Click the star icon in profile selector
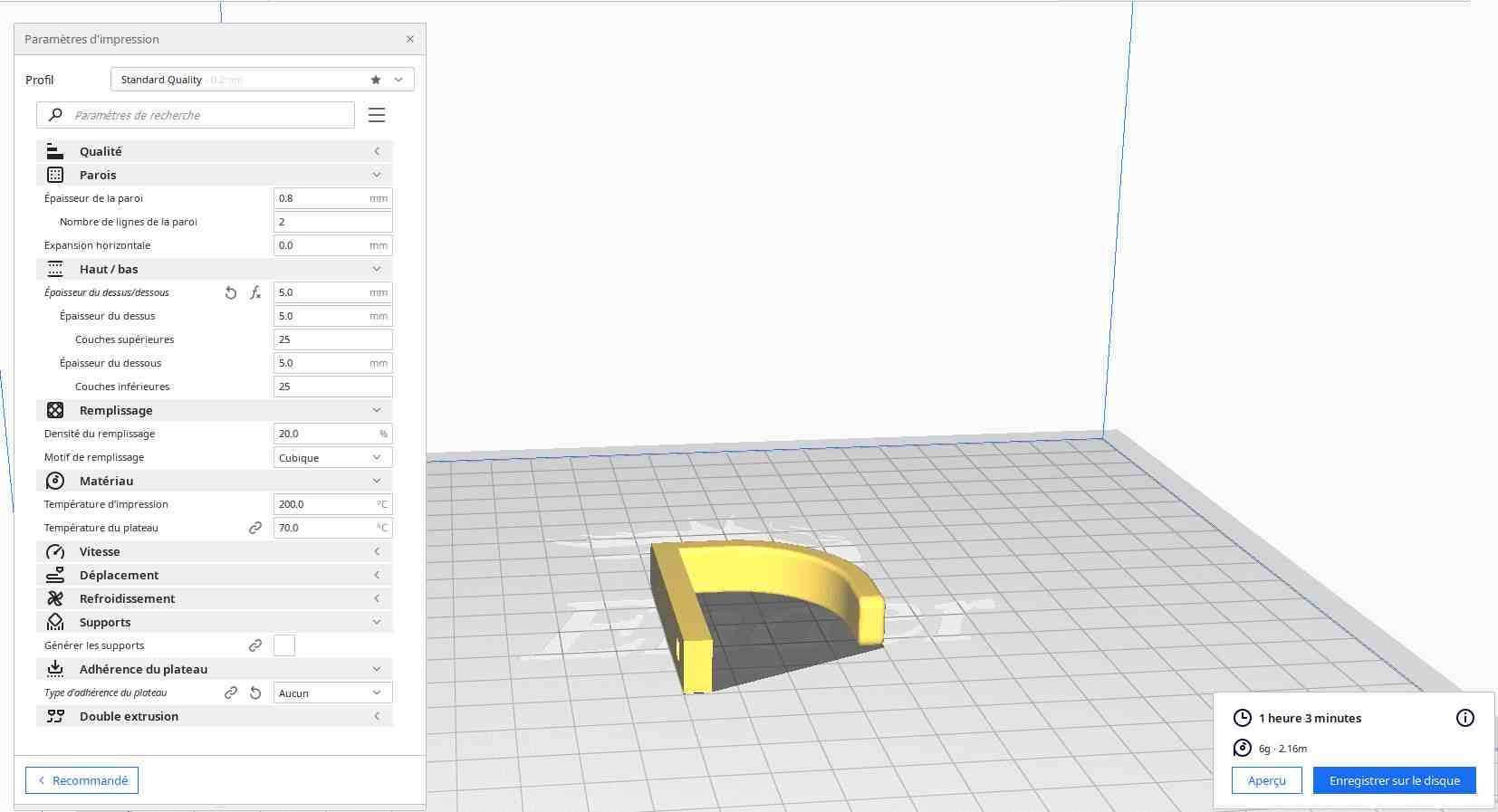The width and height of the screenshot is (1498, 812). click(376, 80)
